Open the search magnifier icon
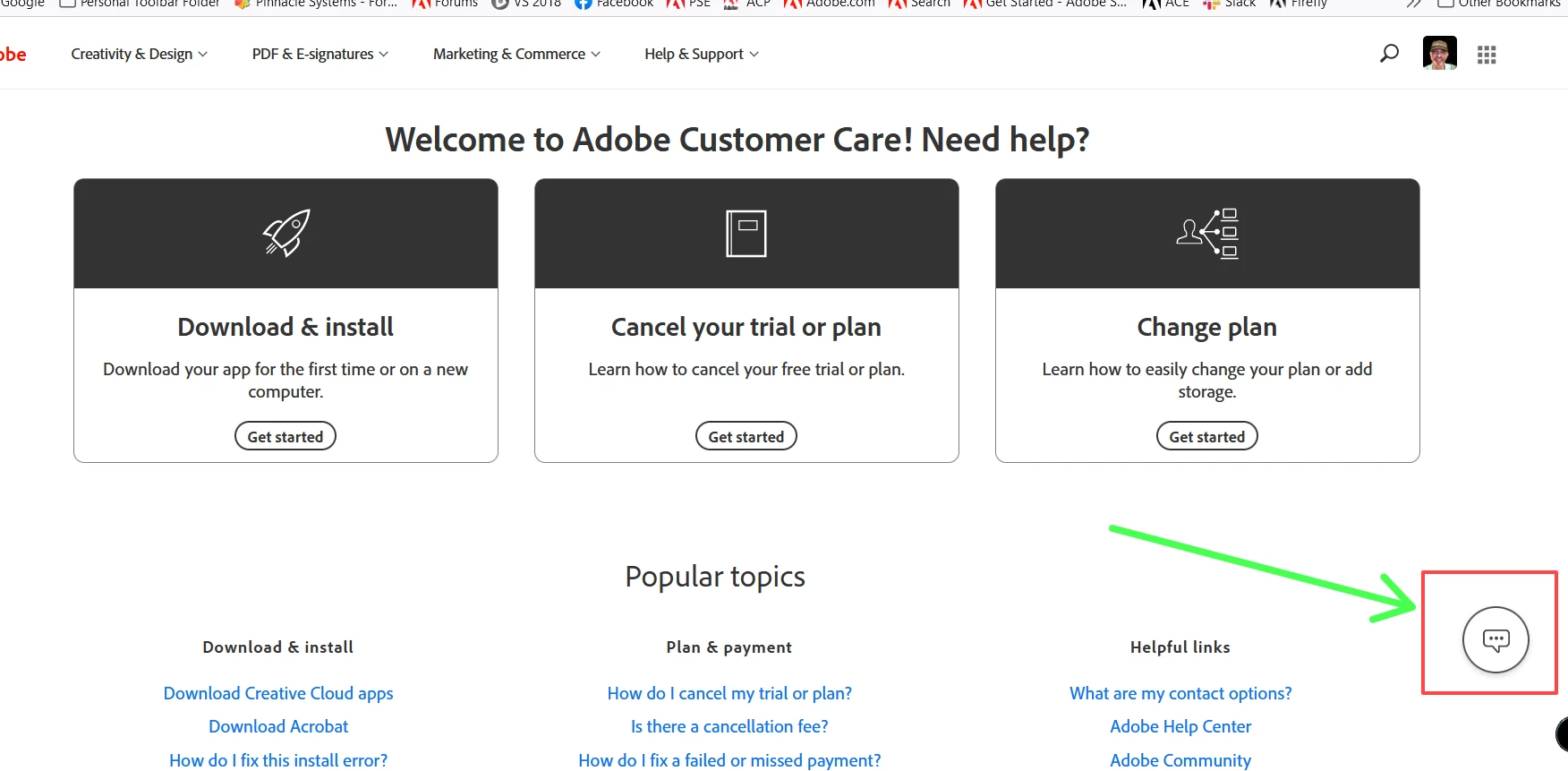The width and height of the screenshot is (1568, 771). [x=1389, y=54]
